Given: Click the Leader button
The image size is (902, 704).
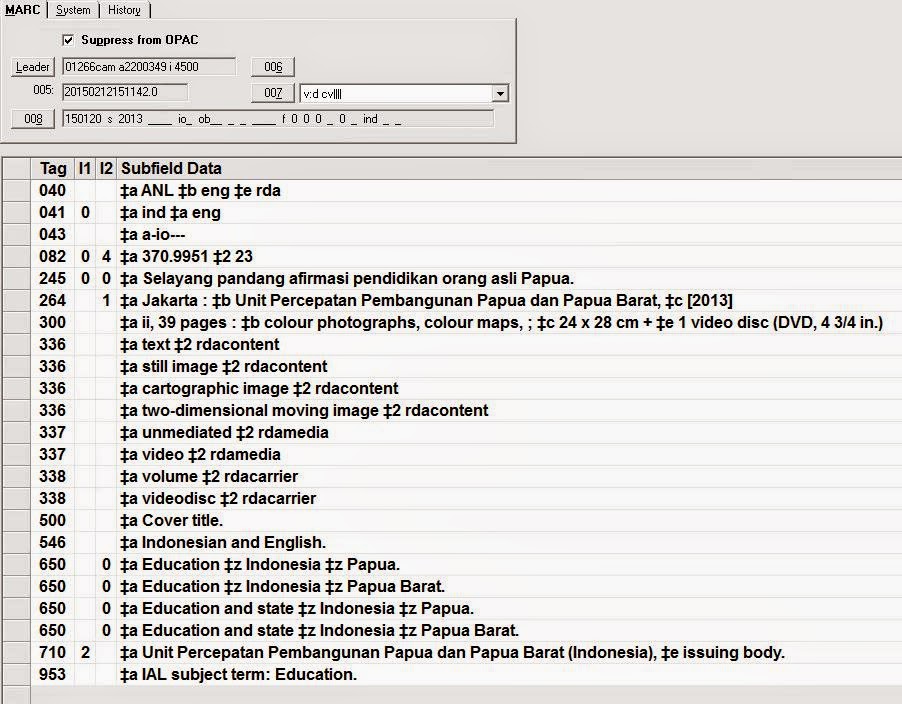Looking at the screenshot, I should pos(32,67).
